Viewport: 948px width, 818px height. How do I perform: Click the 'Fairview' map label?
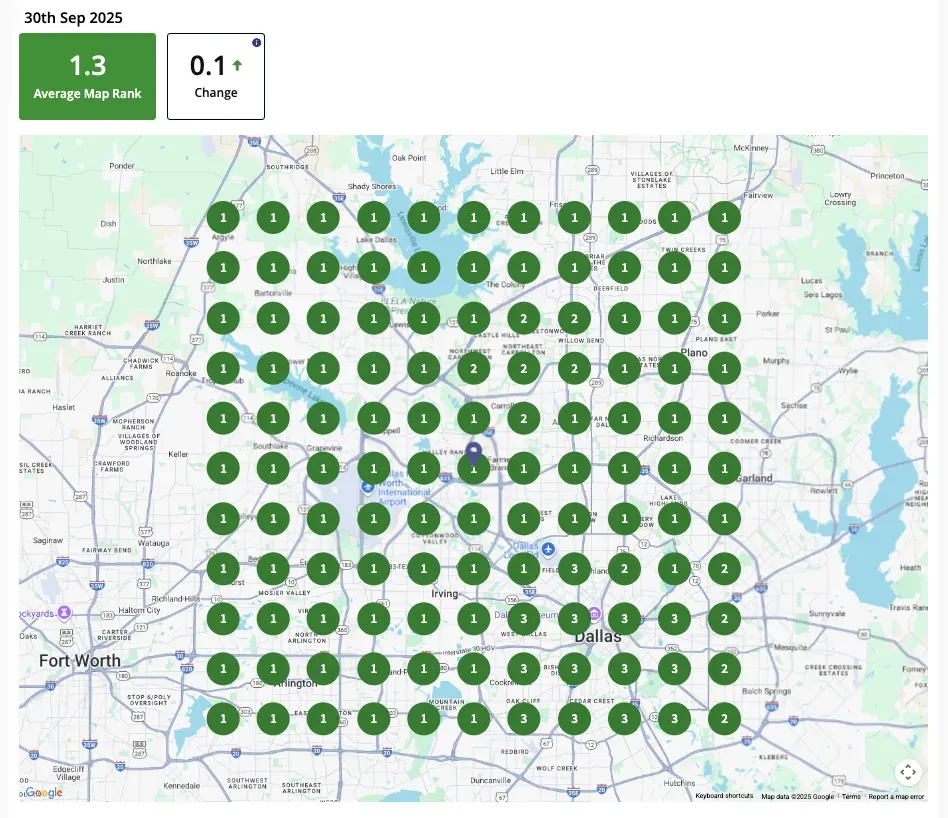tap(758, 195)
